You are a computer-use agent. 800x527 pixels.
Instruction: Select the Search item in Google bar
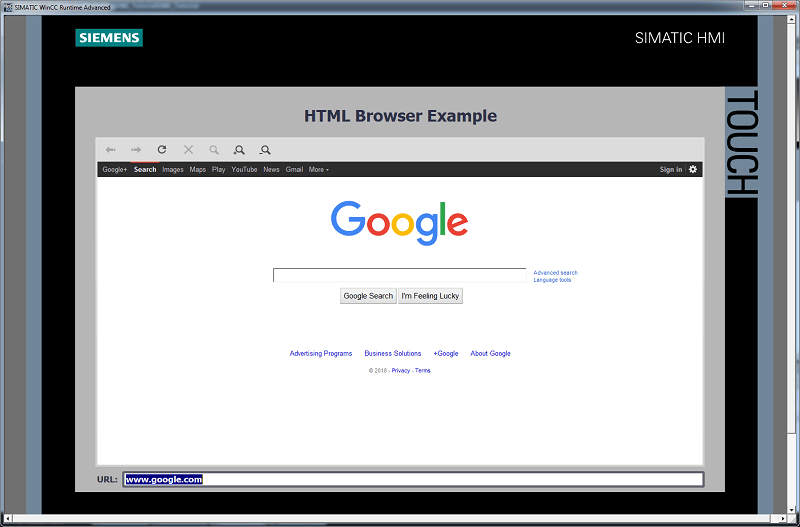pos(145,169)
